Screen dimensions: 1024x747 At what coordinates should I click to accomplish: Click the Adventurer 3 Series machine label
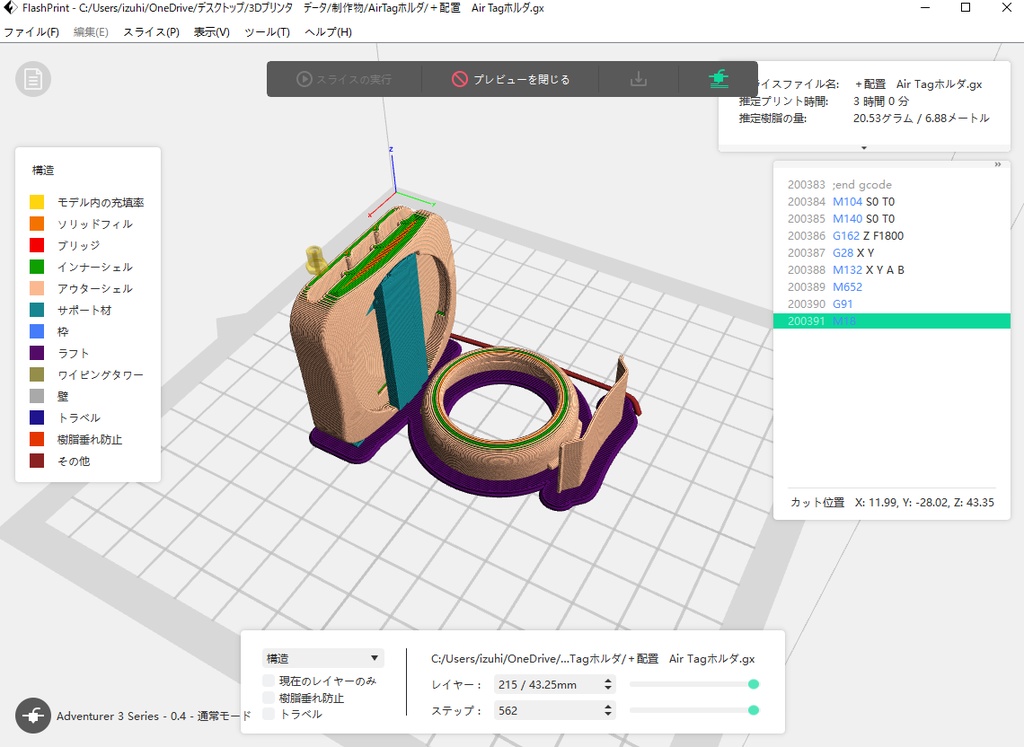coord(153,716)
